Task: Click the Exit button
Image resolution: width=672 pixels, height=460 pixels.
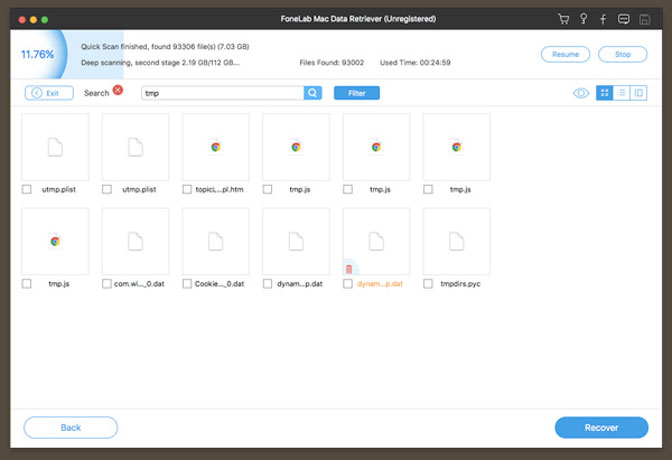Action: (x=49, y=93)
